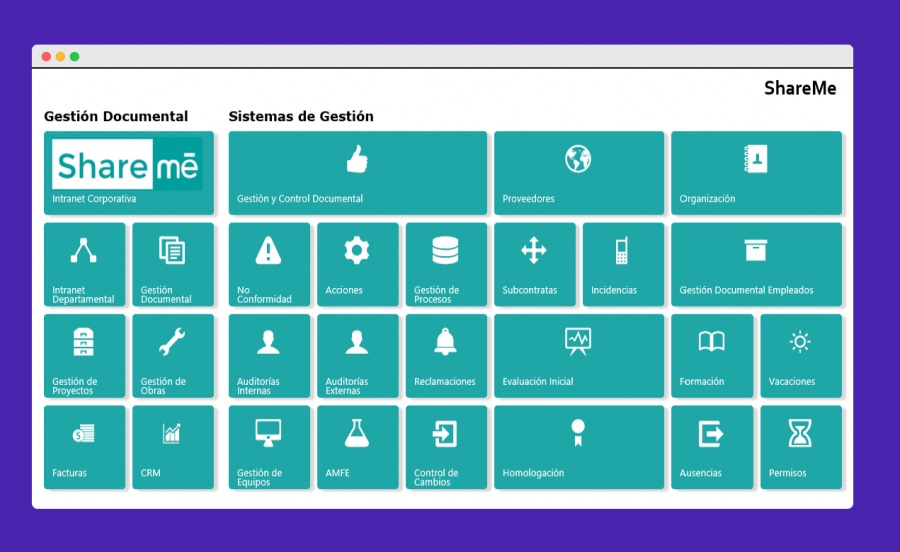Click the hourglass icon on Permisos

[x=800, y=433]
